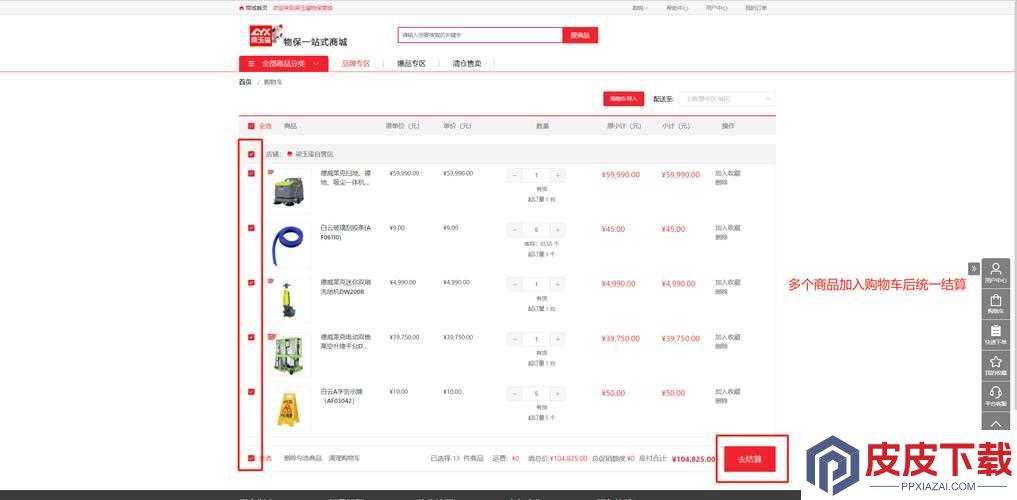This screenshot has width=1017, height=500.
Task: Open customer service headset icon in sidebar
Action: pos(996,396)
